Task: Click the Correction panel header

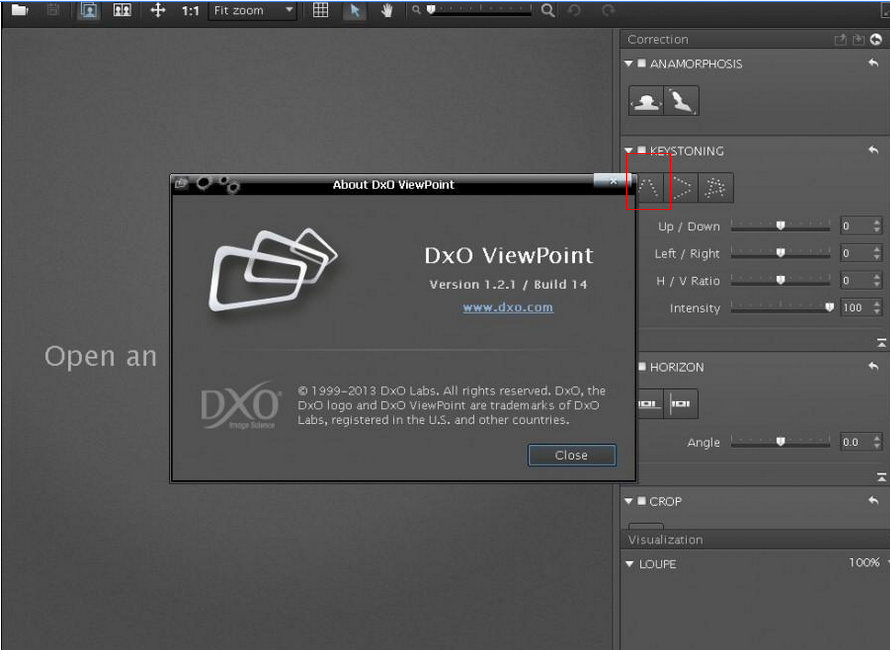Action: point(755,39)
